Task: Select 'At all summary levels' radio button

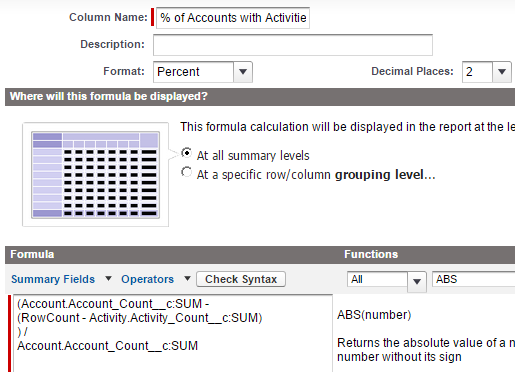Action: tap(186, 153)
